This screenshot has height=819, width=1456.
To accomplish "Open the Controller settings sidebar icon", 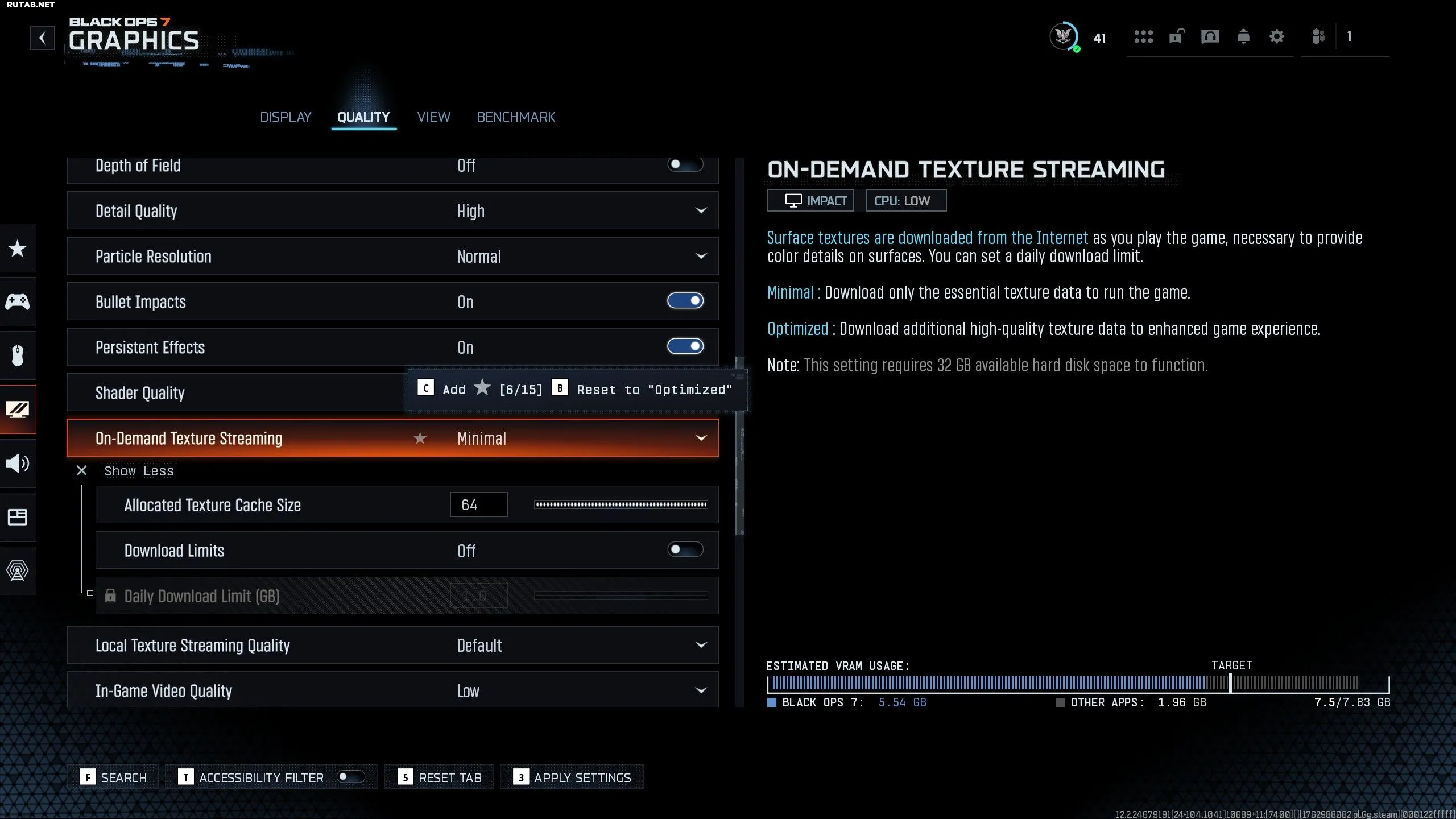I will click(18, 301).
